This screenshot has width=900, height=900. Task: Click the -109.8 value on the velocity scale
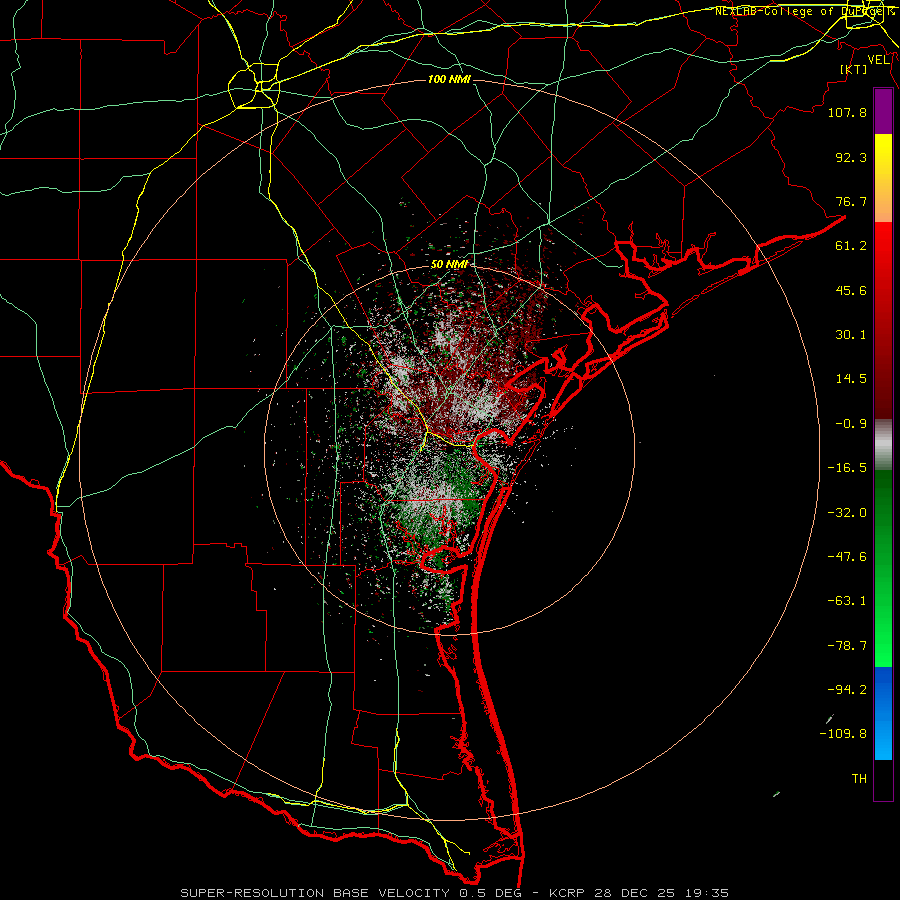[843, 734]
